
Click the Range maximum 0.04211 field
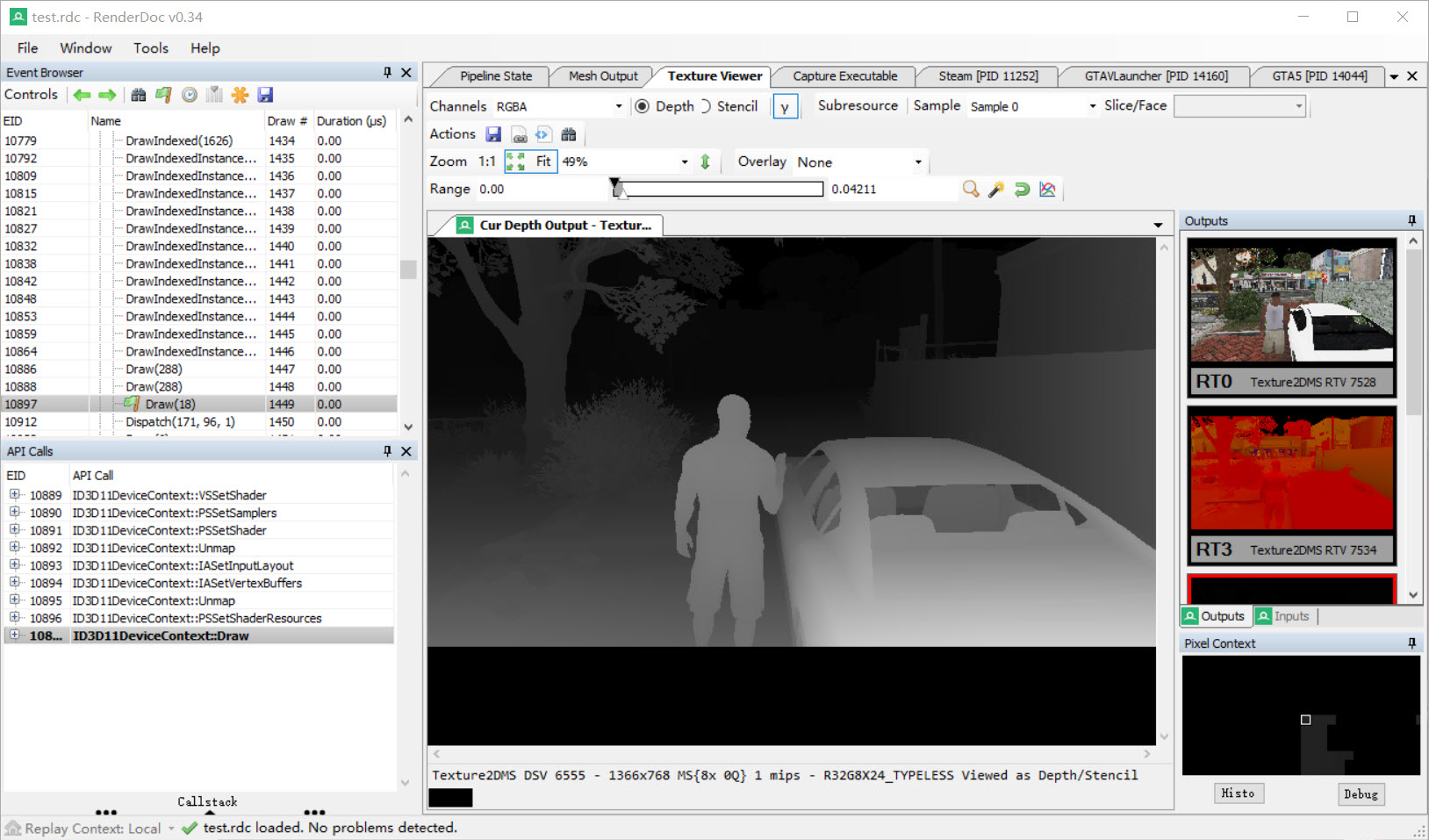[x=893, y=189]
